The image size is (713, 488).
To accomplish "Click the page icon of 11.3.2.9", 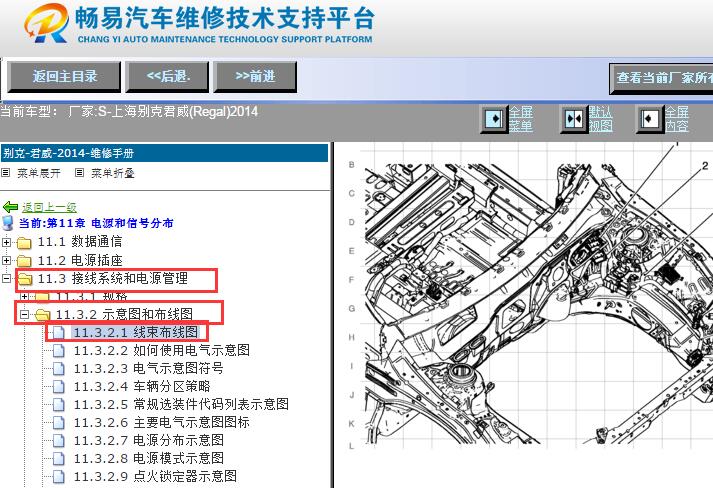I will click(x=59, y=477).
